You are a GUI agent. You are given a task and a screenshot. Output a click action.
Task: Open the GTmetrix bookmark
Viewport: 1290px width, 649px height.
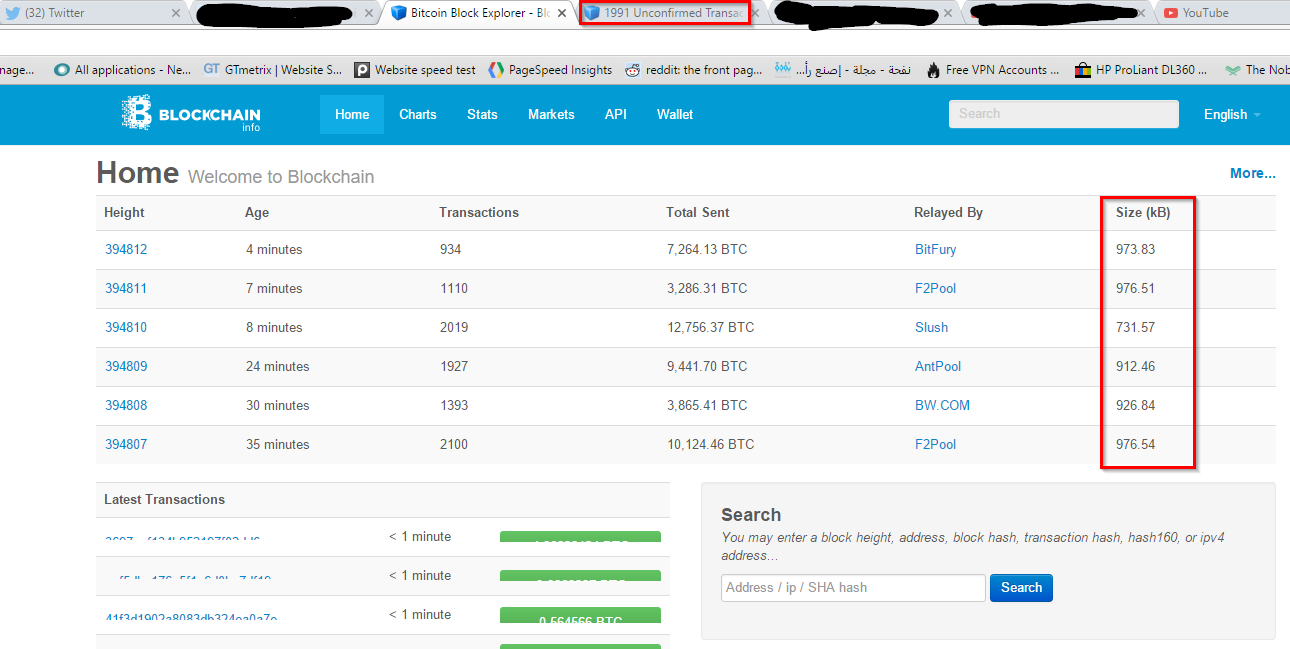coord(273,70)
